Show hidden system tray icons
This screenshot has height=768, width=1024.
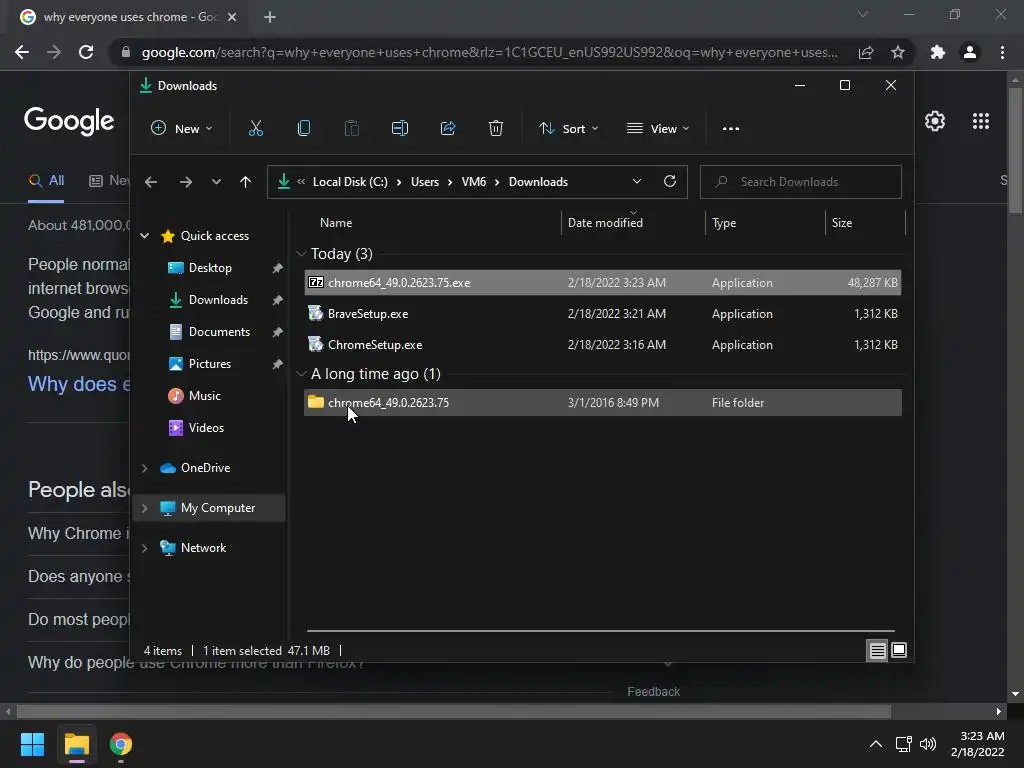pyautogui.click(x=876, y=744)
